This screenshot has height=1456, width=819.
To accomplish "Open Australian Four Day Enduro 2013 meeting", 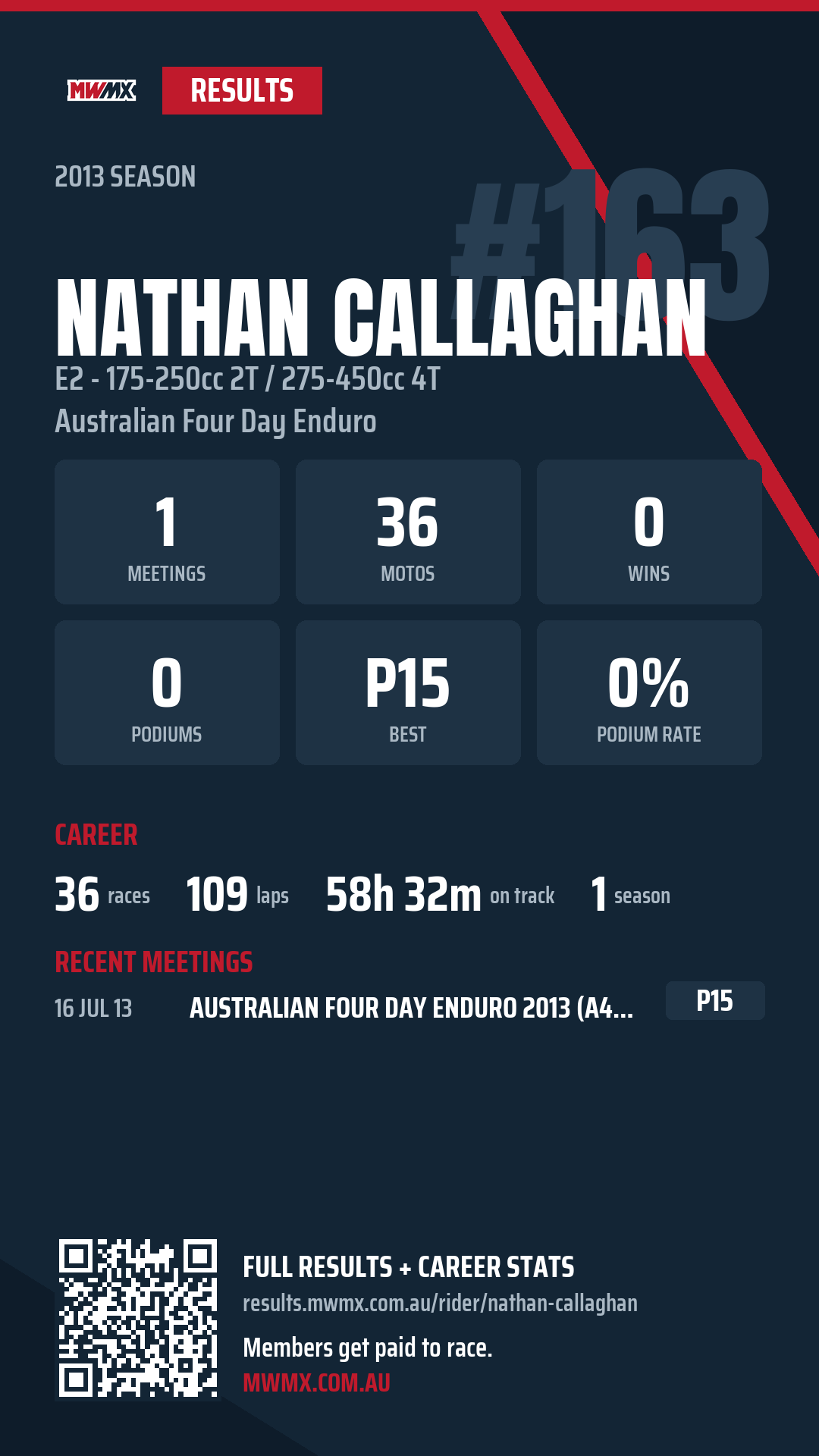I will point(411,1008).
